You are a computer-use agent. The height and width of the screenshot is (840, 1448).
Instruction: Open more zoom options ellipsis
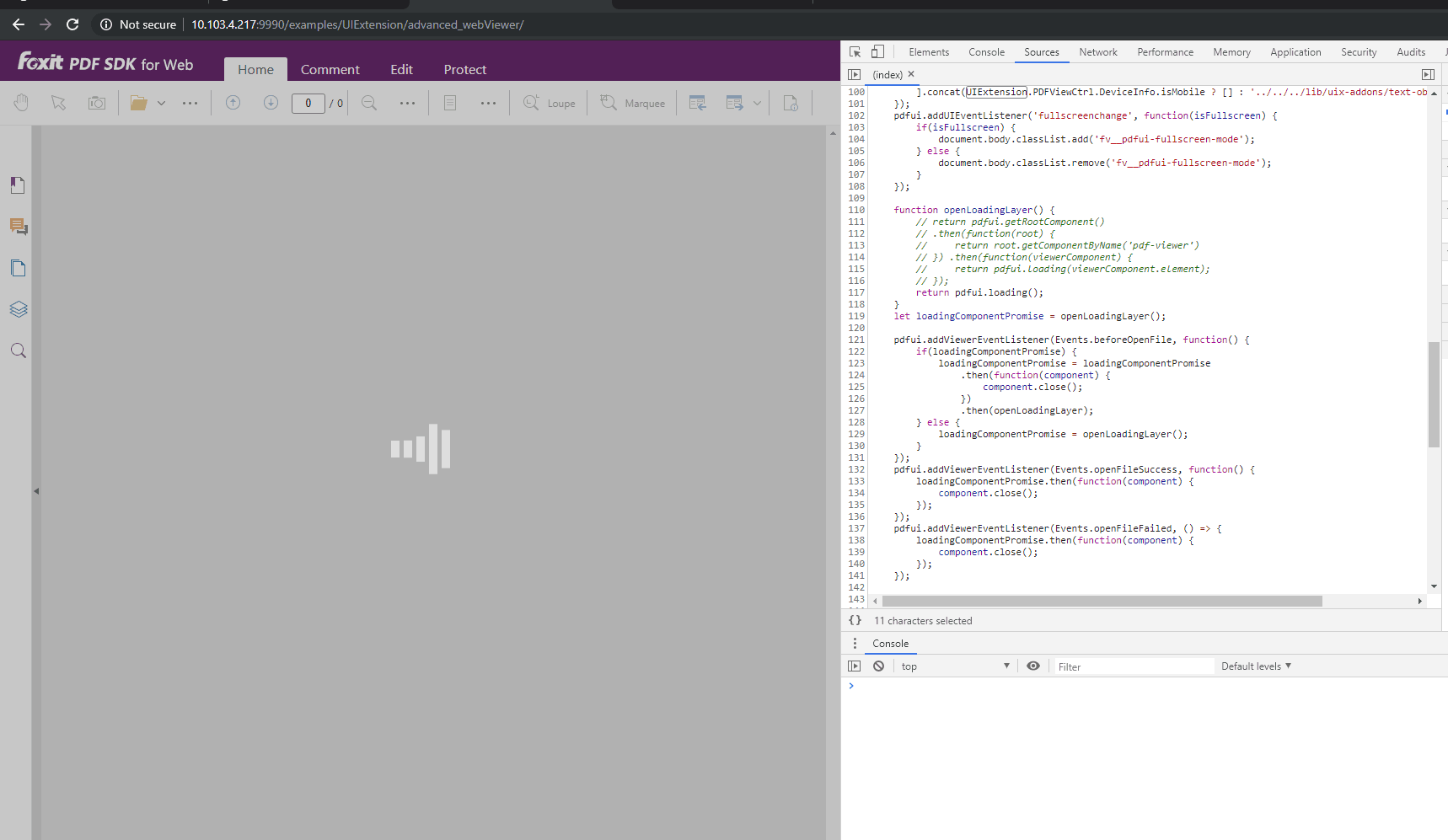tap(407, 103)
